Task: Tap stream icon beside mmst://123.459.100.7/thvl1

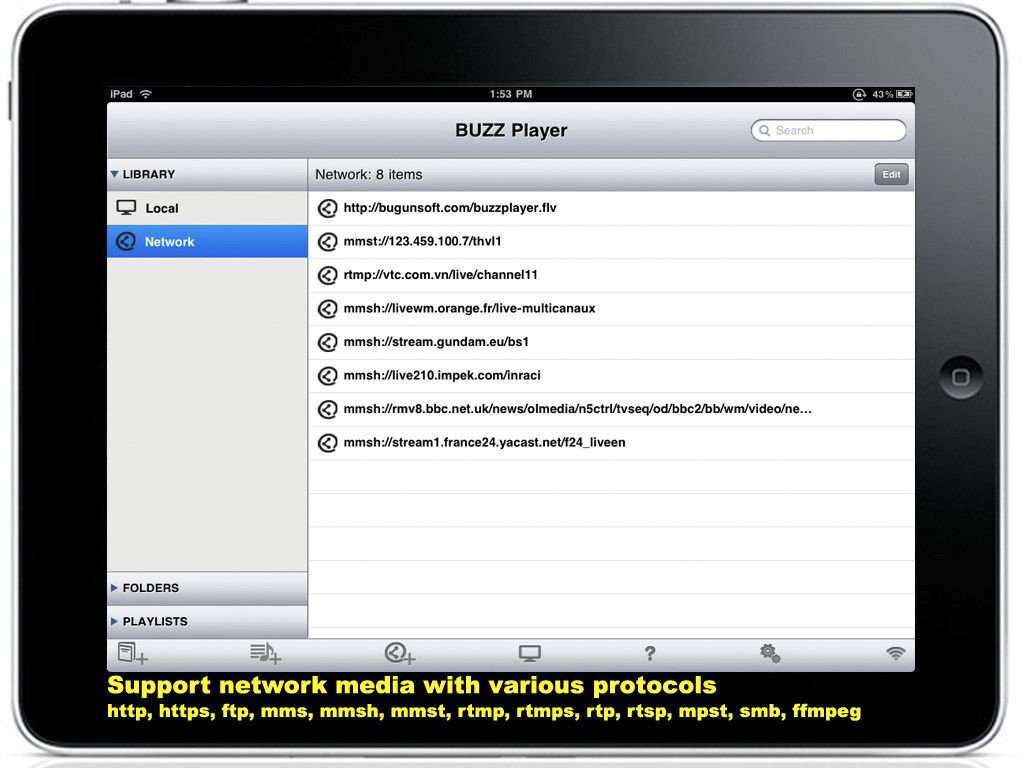Action: 327,242
